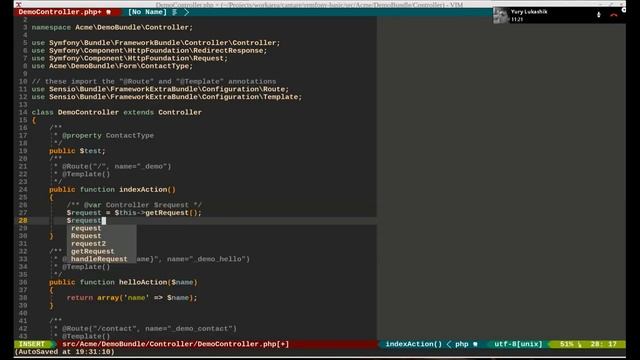Place the cursor on the namespace Acme\DemoBundle\Controller line
640x360 pixels.
coord(112,27)
